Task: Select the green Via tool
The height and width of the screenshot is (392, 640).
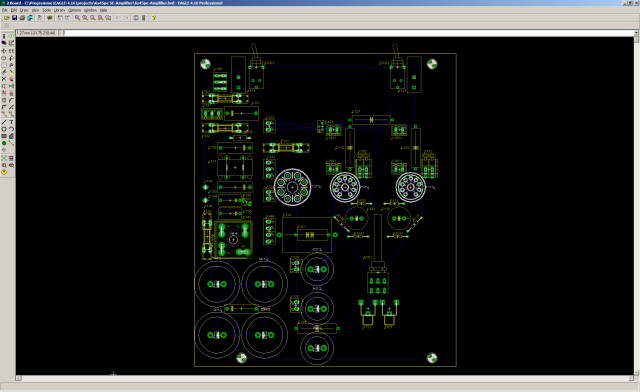Action: 4,143
